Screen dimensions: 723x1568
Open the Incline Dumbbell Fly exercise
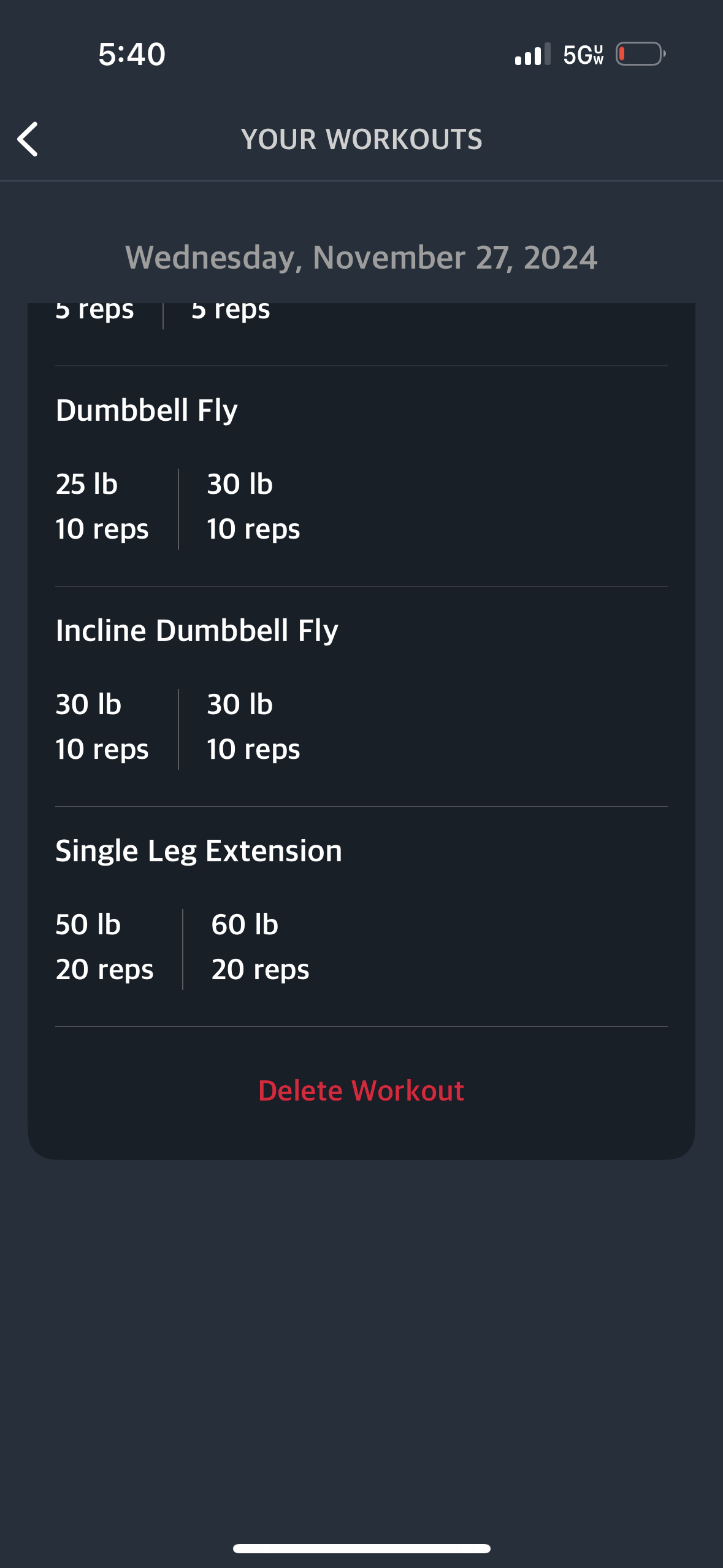coord(197,630)
